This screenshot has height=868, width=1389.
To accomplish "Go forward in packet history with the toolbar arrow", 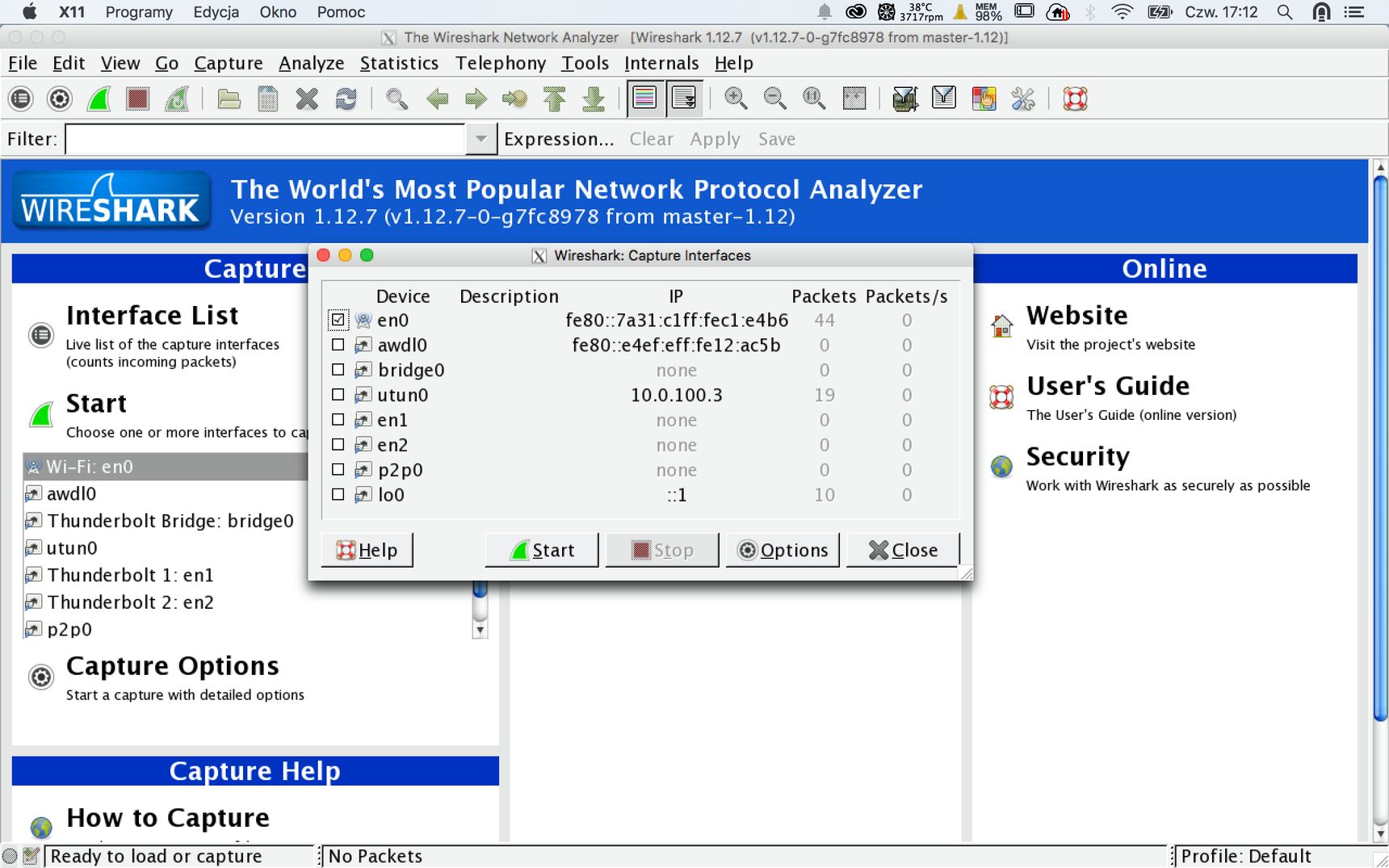I will 476,99.
